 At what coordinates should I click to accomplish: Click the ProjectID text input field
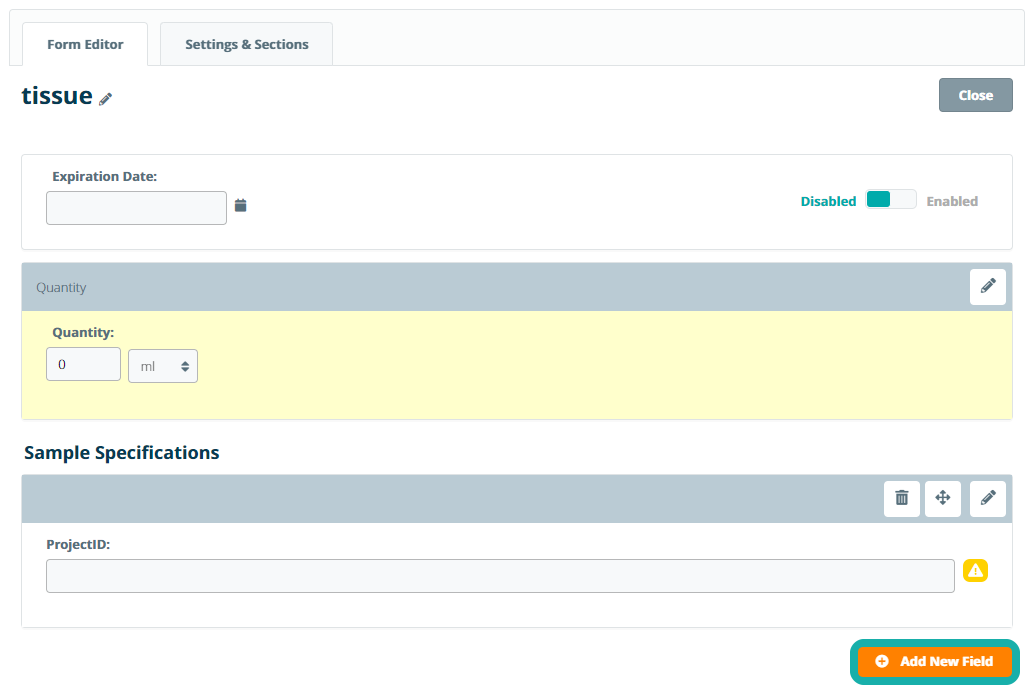click(x=500, y=576)
